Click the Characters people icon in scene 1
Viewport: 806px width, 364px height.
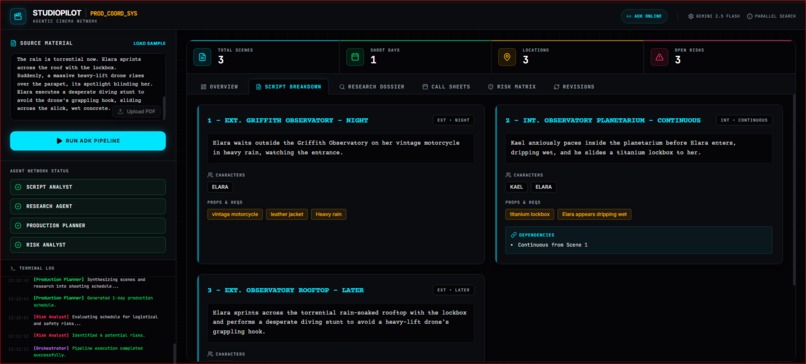[x=210, y=175]
